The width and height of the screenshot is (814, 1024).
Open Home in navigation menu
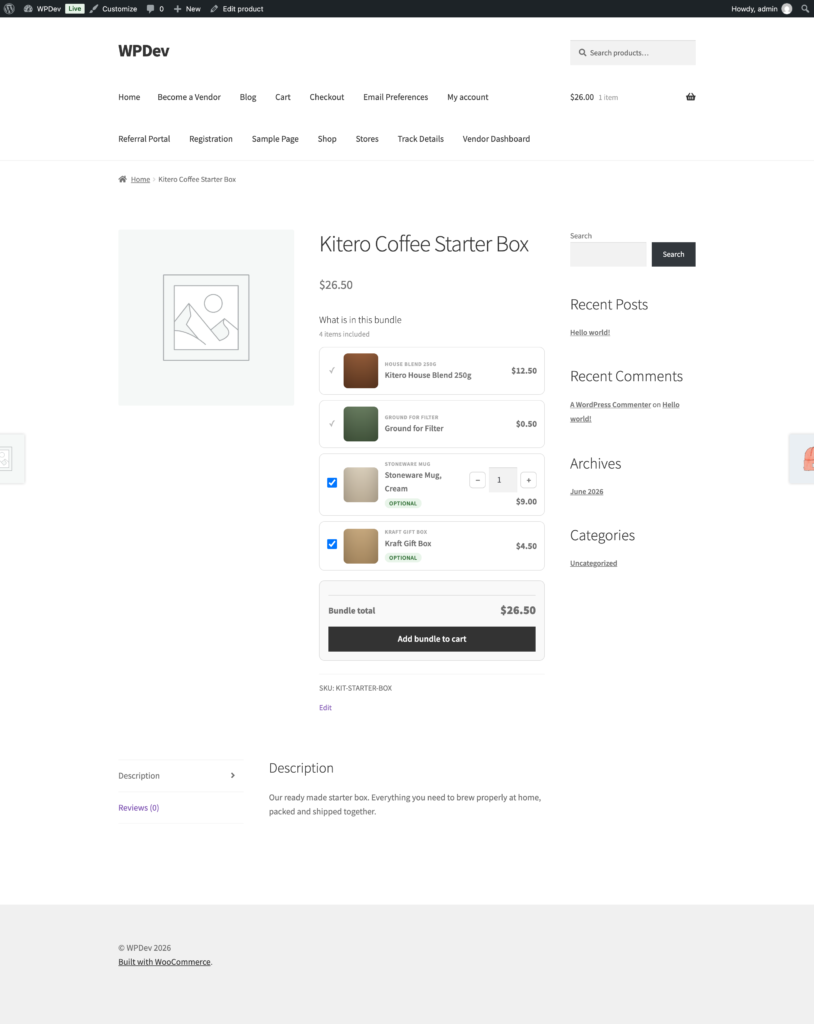pyautogui.click(x=129, y=97)
